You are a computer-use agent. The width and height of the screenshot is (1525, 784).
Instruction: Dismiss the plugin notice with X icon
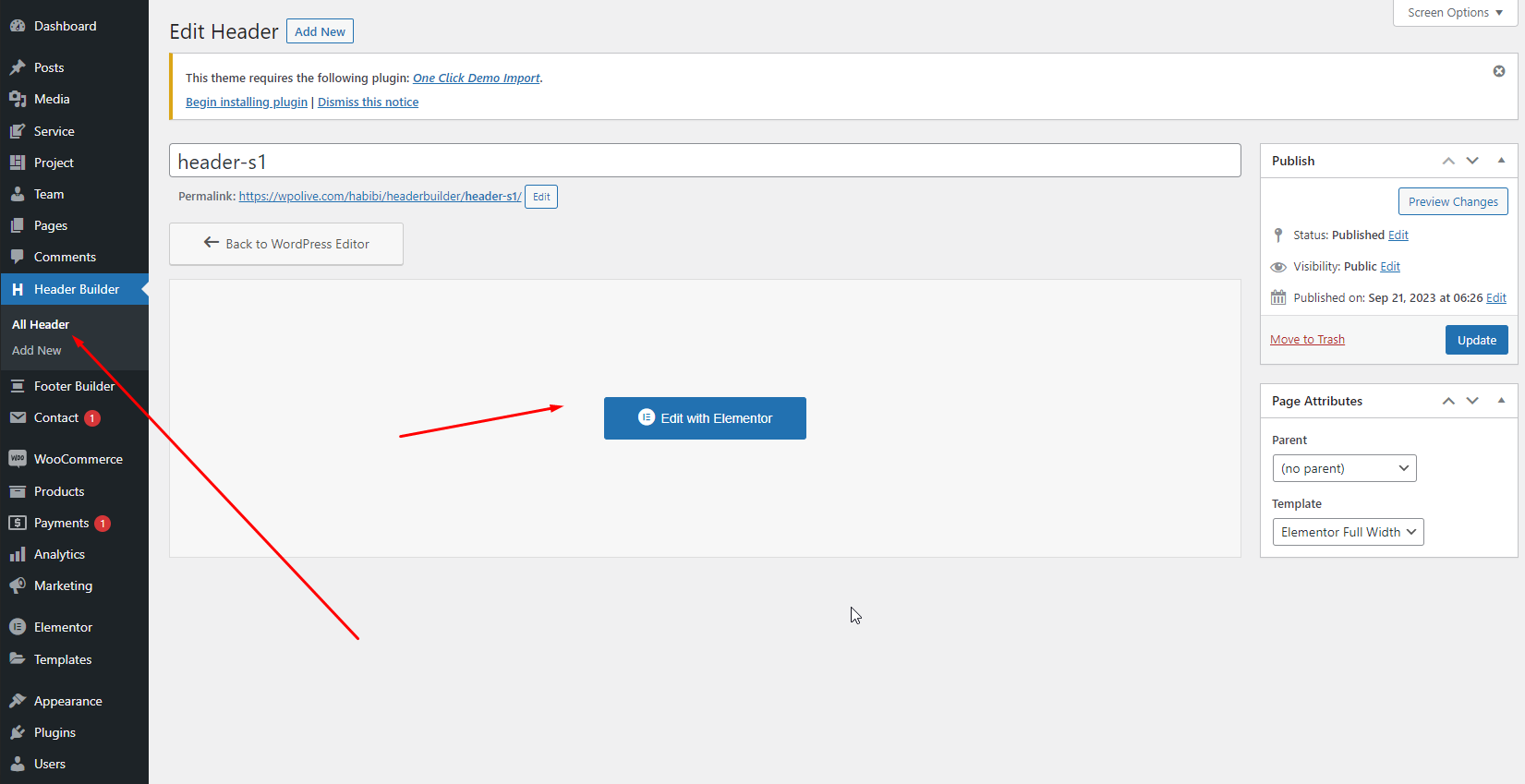click(x=1498, y=71)
